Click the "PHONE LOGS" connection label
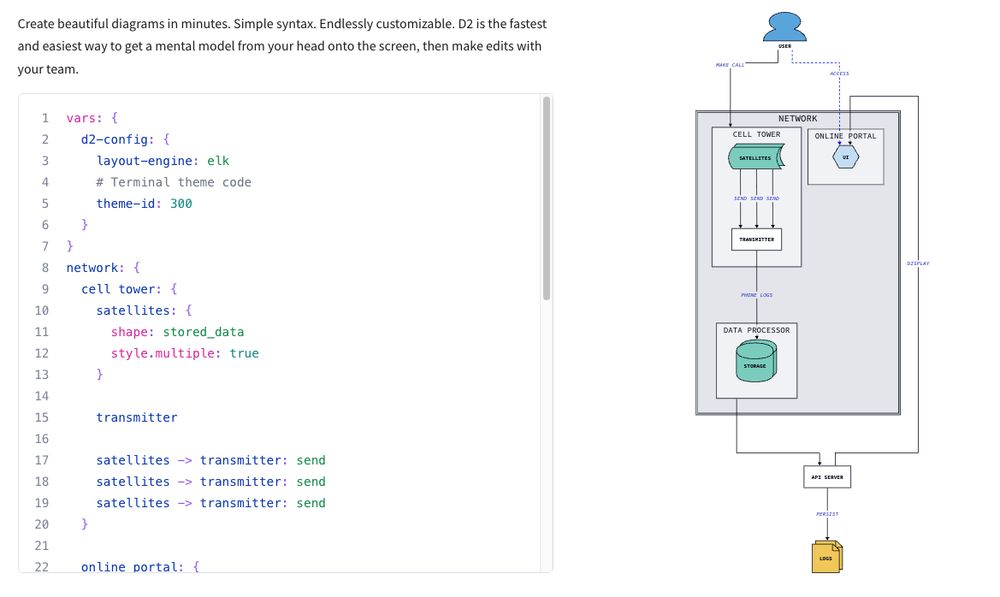1000x597 pixels. [x=756, y=295]
